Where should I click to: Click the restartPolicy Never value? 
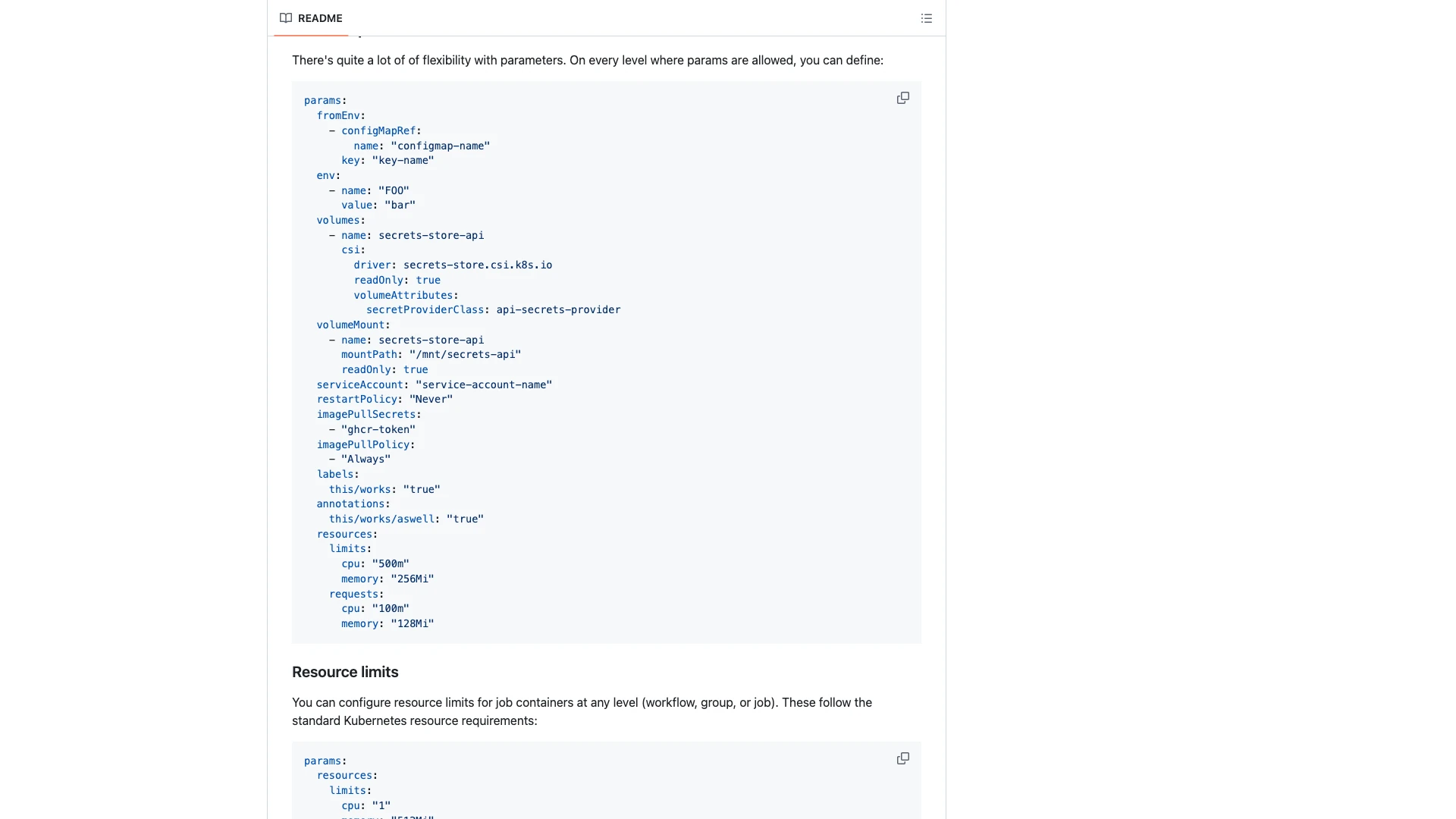tap(430, 399)
